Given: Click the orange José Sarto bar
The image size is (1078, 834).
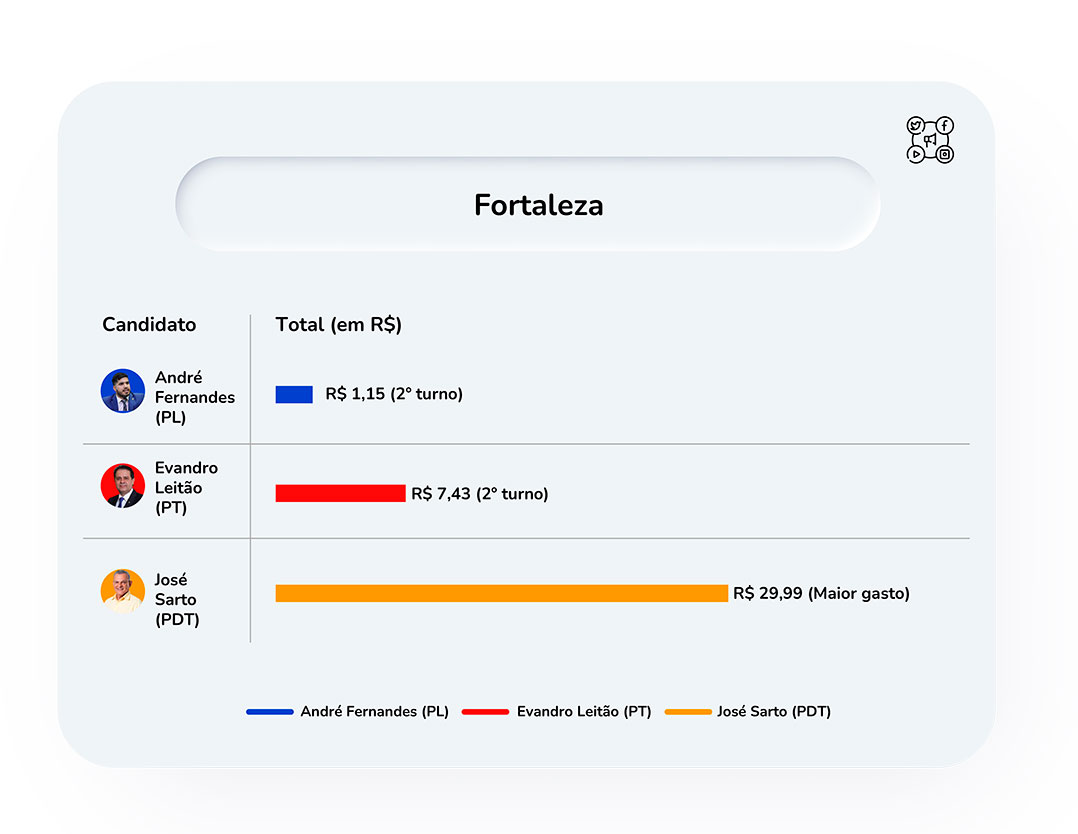Looking at the screenshot, I should 502,593.
